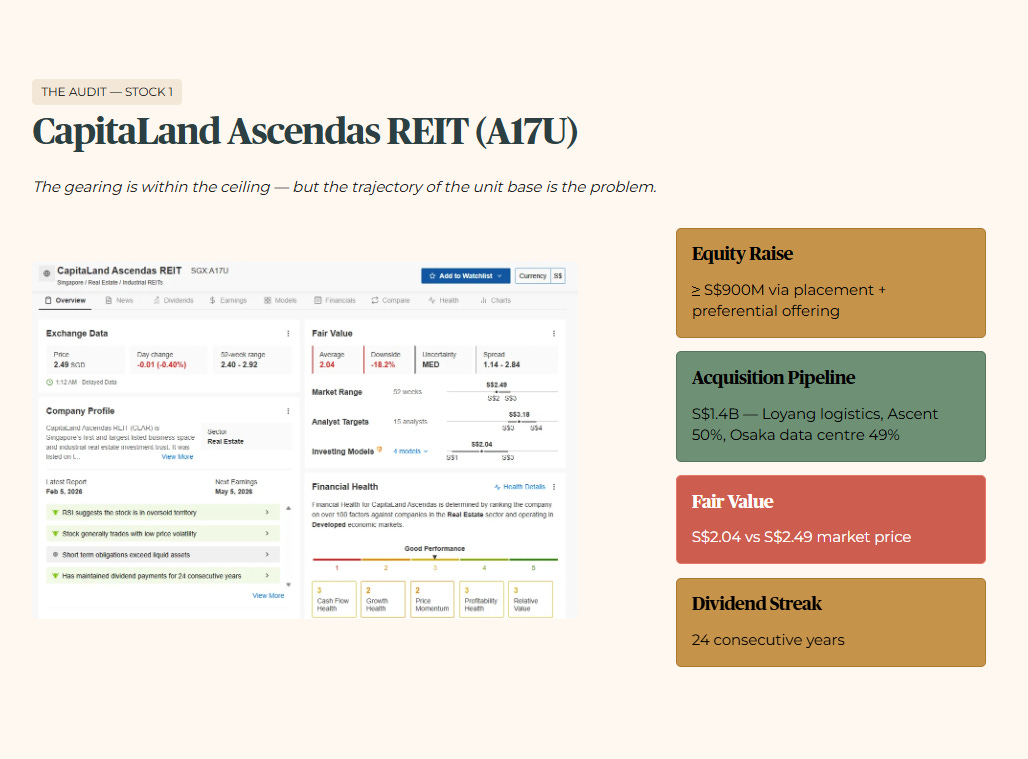The width and height of the screenshot is (1028, 759).
Task: Open the Exchange Data three-dot menu
Action: tap(288, 334)
